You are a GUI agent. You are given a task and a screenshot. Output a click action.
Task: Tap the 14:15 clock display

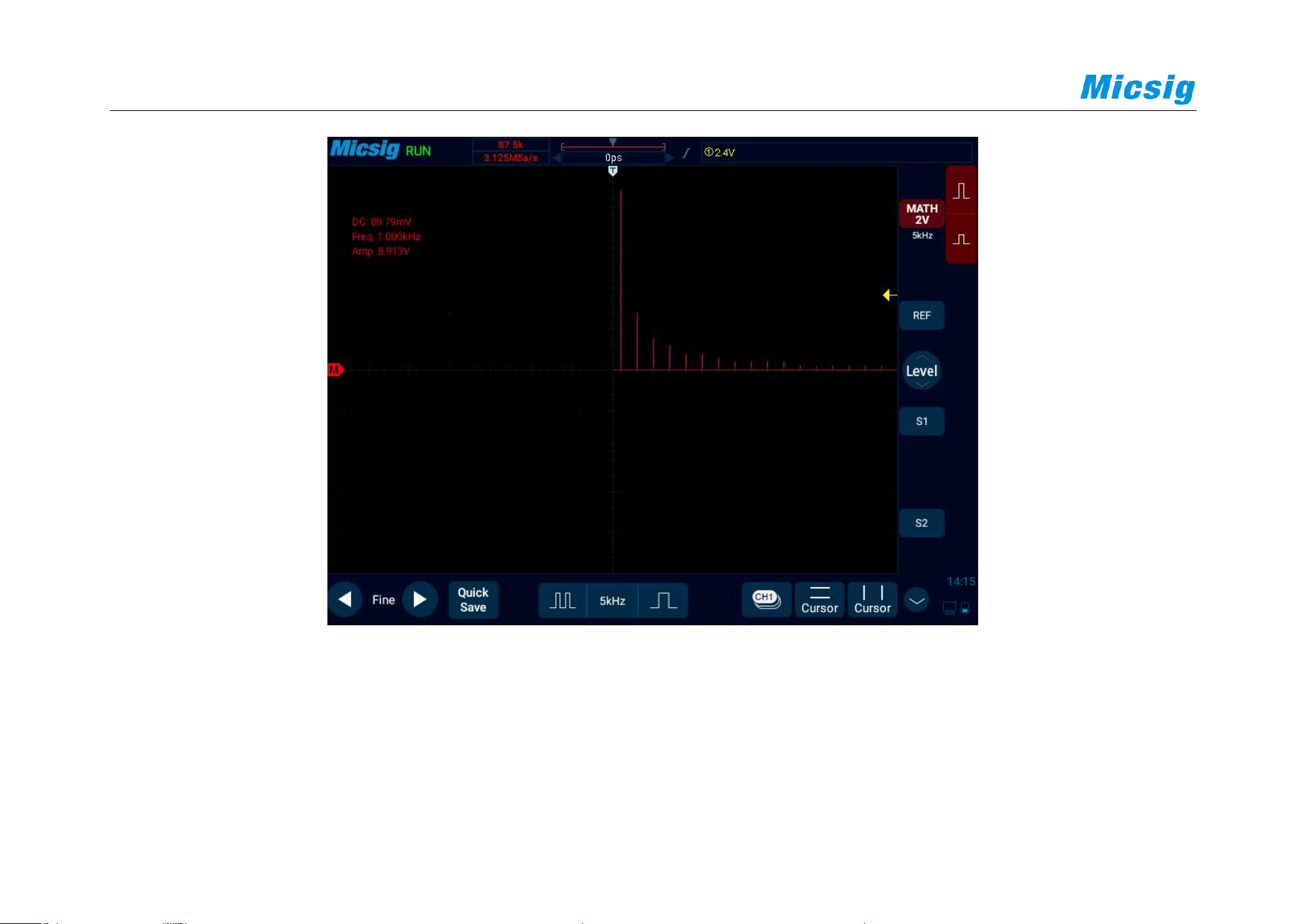coord(961,581)
